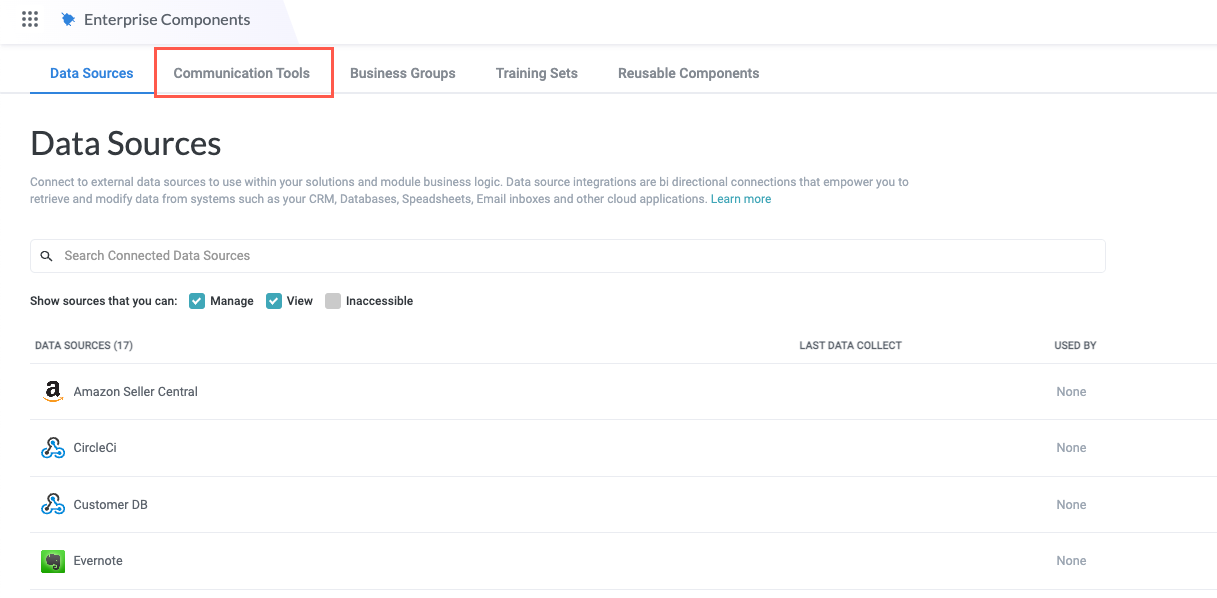Select the Data Sources tab
The width and height of the screenshot is (1217, 598).
[x=92, y=73]
